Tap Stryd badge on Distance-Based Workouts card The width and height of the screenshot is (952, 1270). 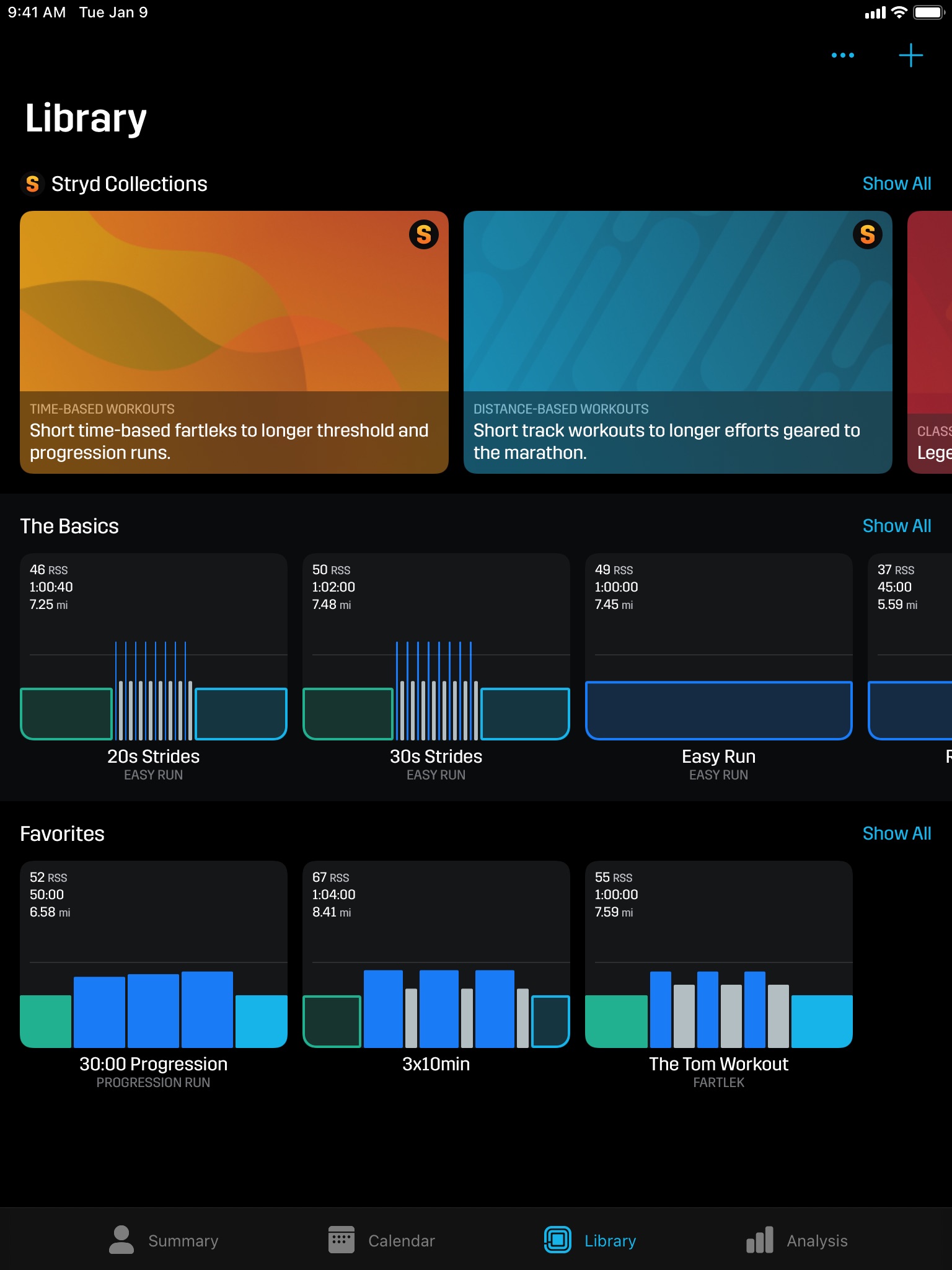pos(868,234)
